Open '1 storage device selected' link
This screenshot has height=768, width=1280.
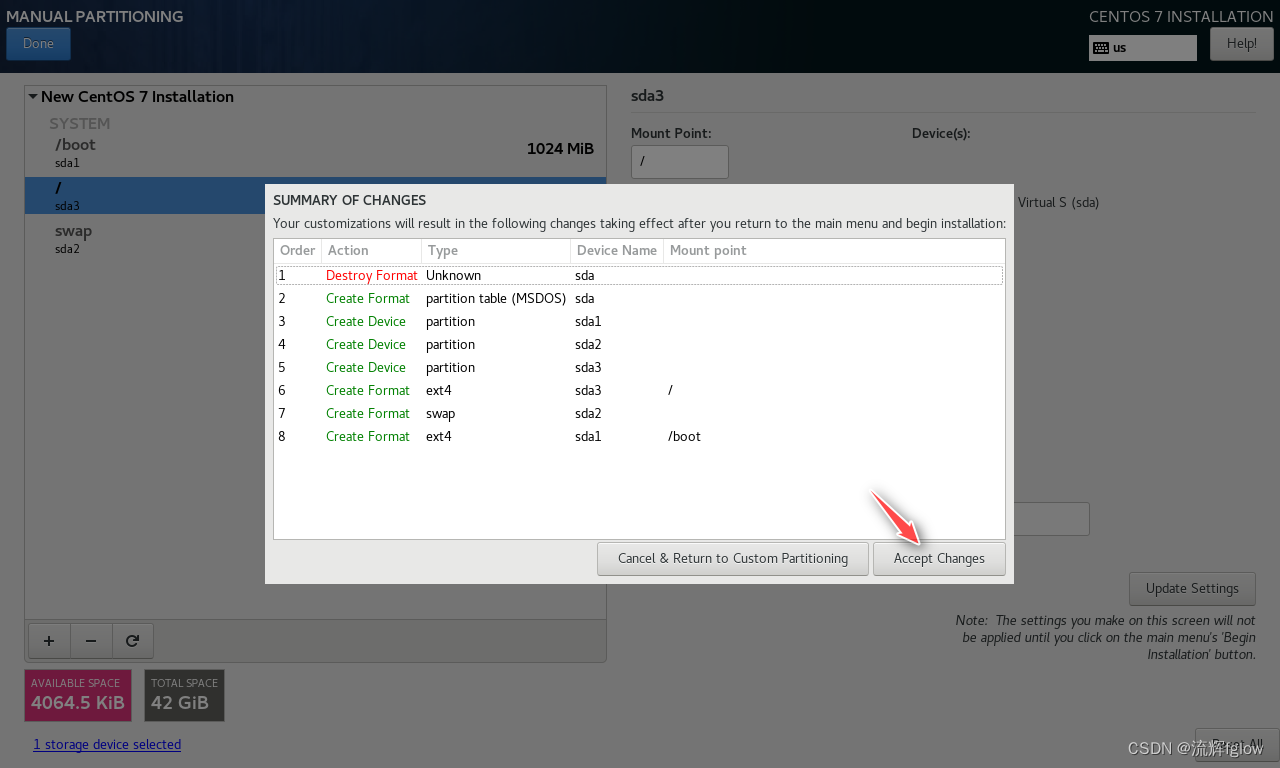pyautogui.click(x=107, y=744)
